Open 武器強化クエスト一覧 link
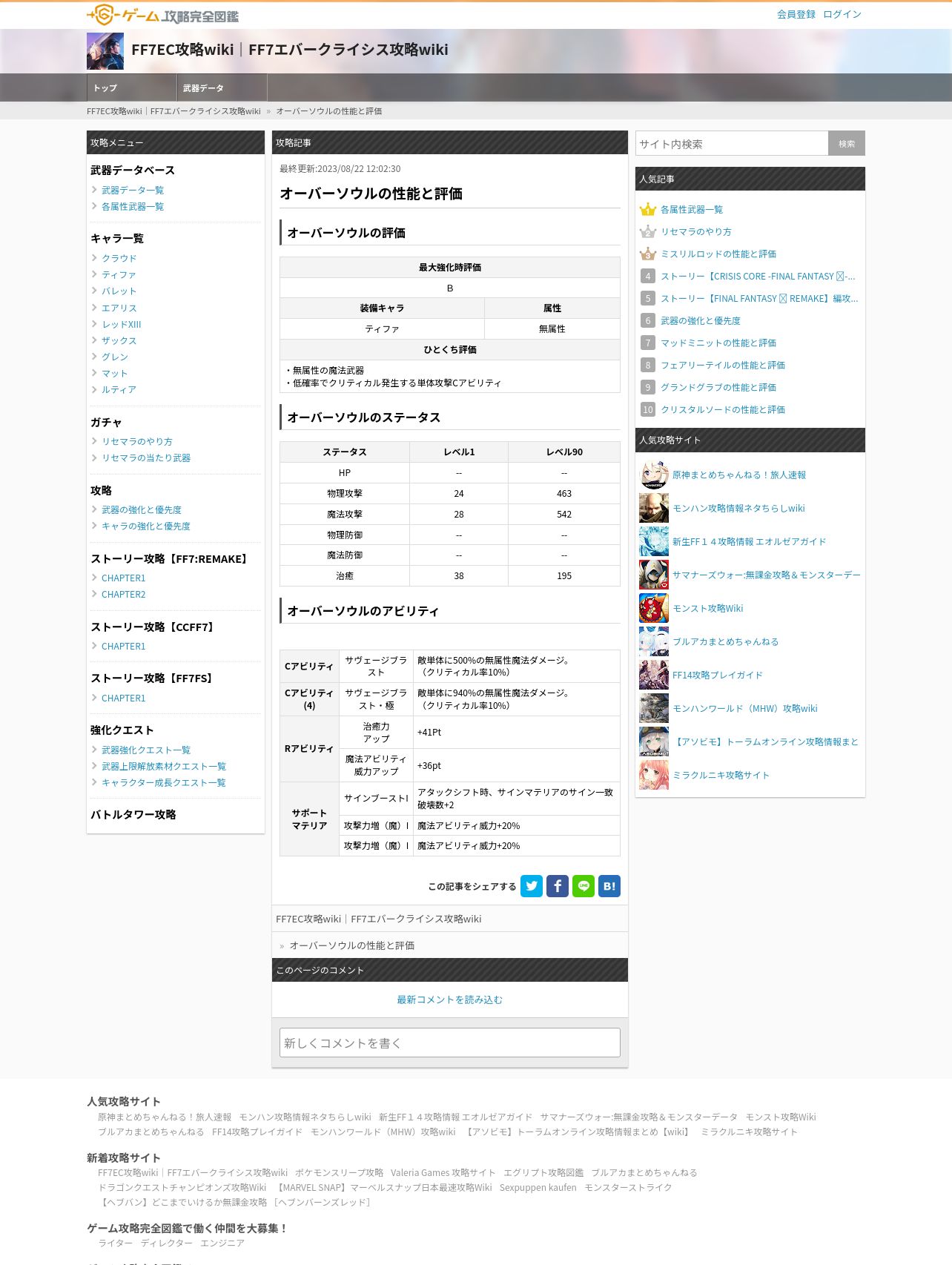 pyautogui.click(x=146, y=750)
